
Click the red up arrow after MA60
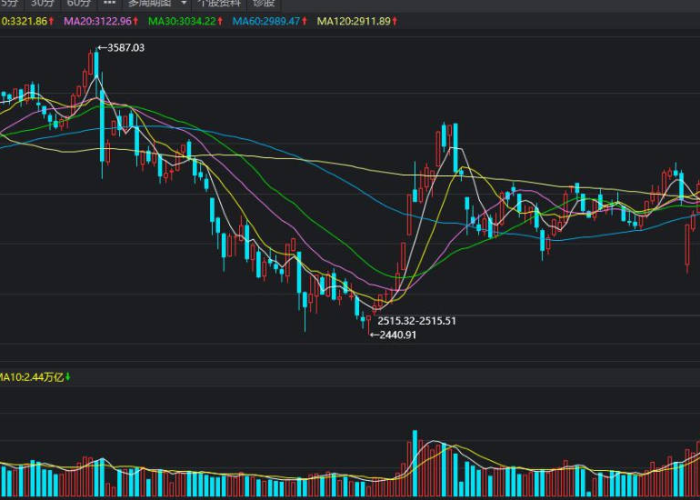(307, 20)
